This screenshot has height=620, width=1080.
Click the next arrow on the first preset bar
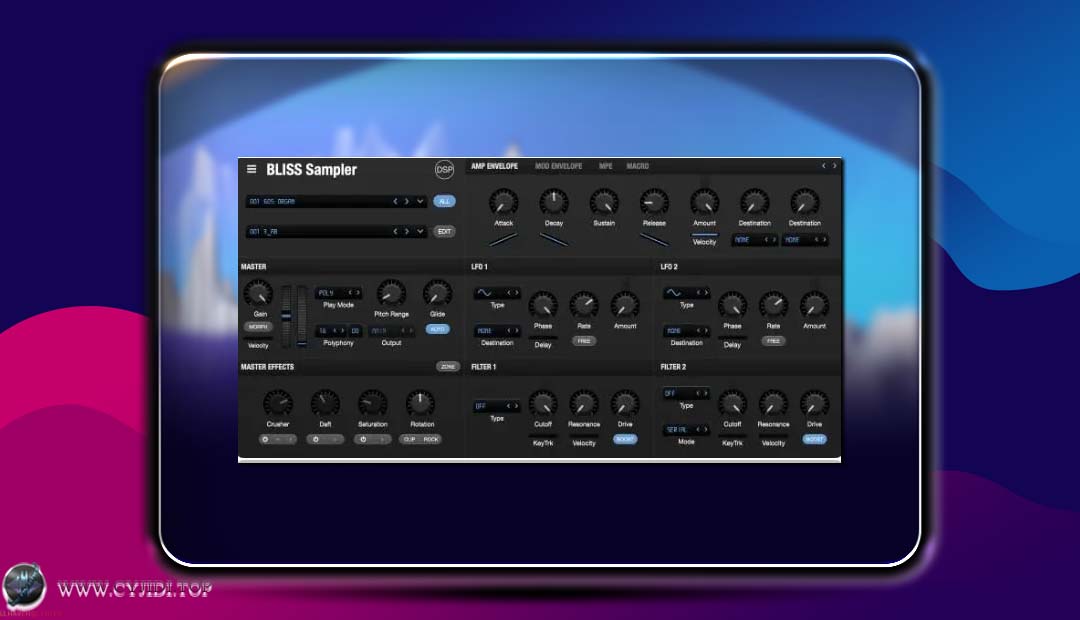(x=406, y=201)
